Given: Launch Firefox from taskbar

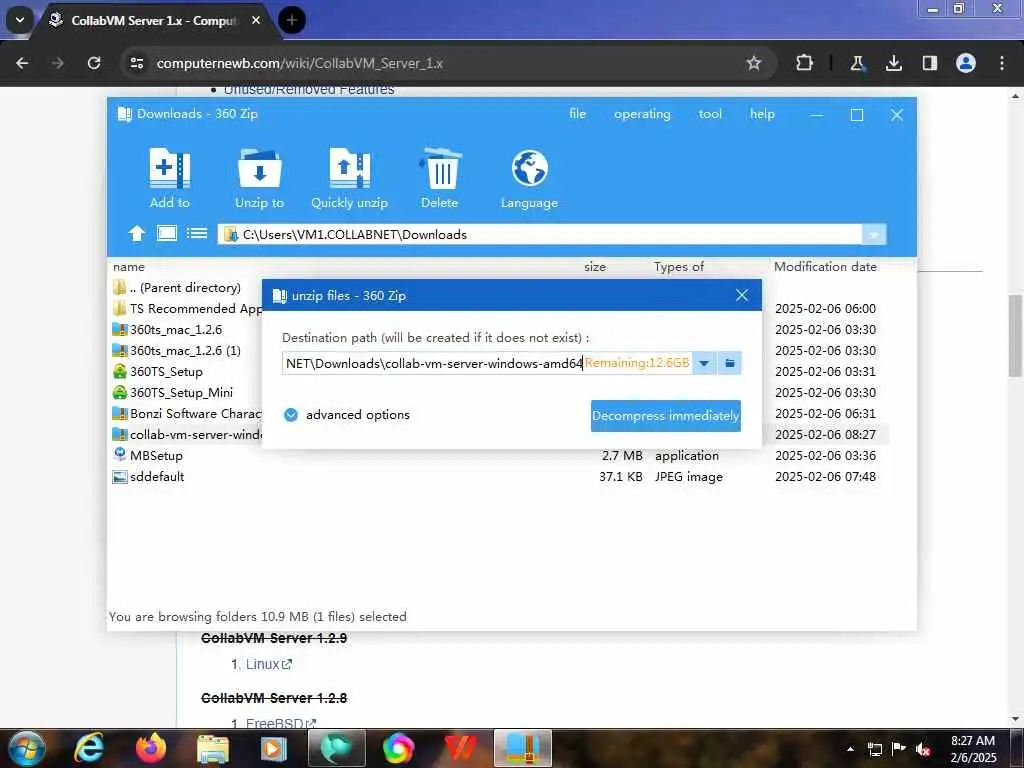Looking at the screenshot, I should coord(151,748).
